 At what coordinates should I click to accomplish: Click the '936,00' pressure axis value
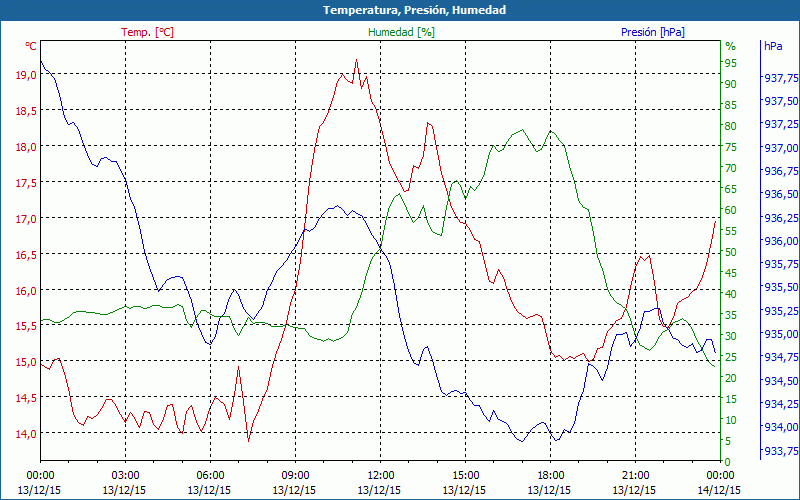tap(781, 241)
